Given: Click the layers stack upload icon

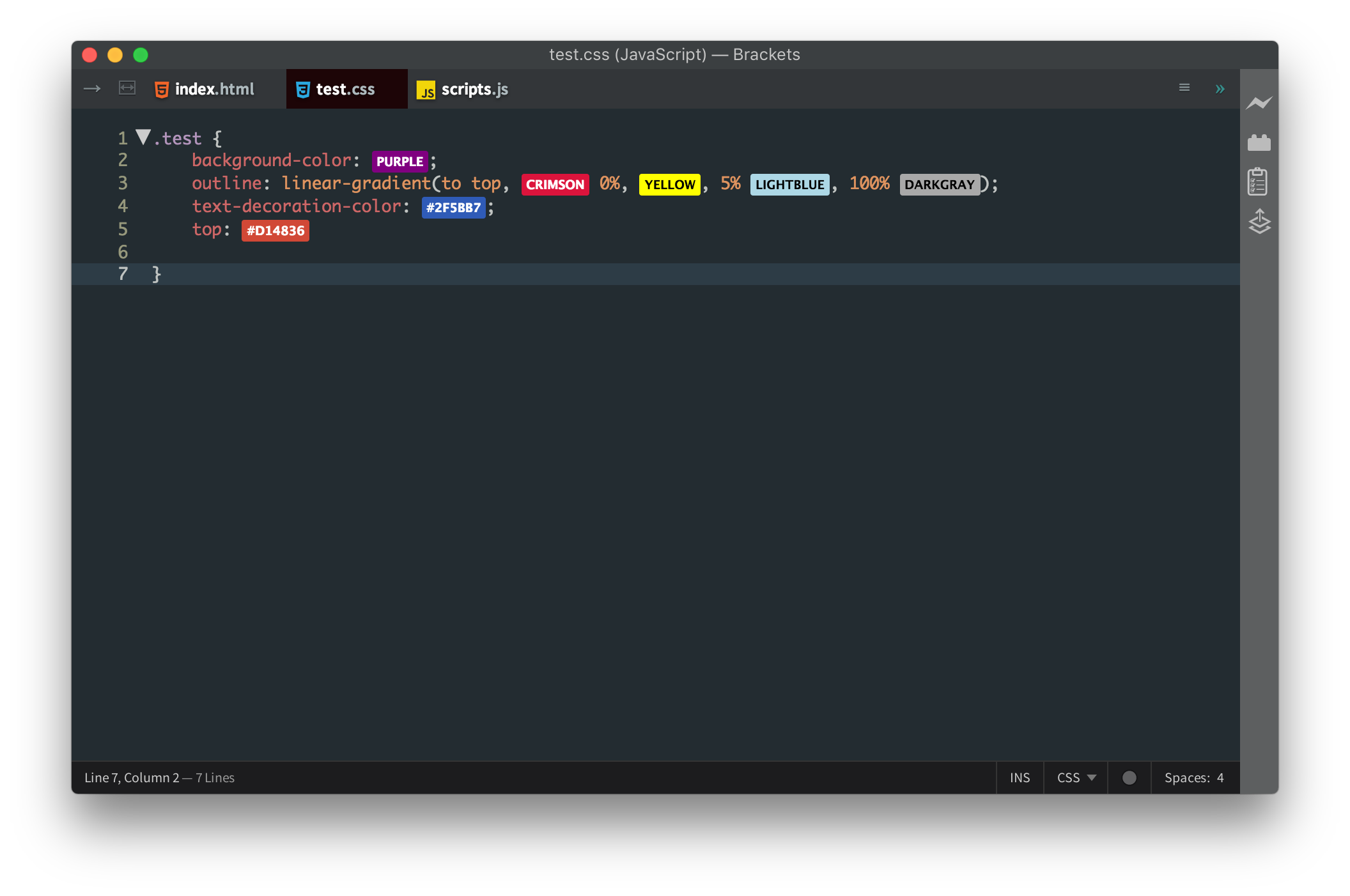Looking at the screenshot, I should 1259,221.
